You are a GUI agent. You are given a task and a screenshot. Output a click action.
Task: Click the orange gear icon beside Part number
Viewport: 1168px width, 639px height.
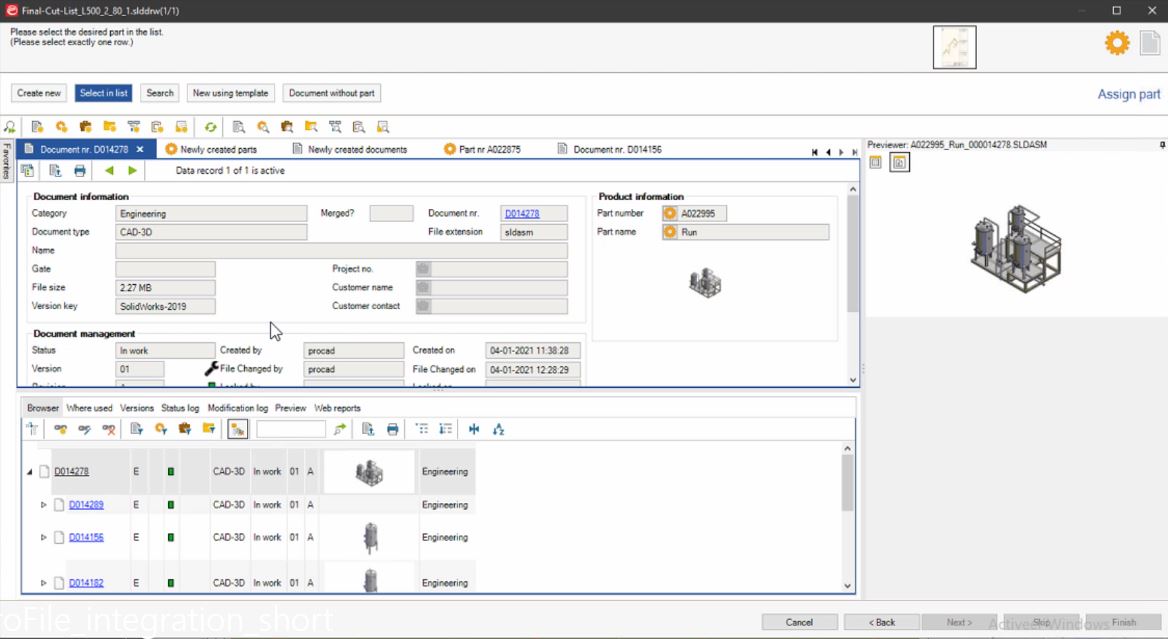pyautogui.click(x=670, y=214)
